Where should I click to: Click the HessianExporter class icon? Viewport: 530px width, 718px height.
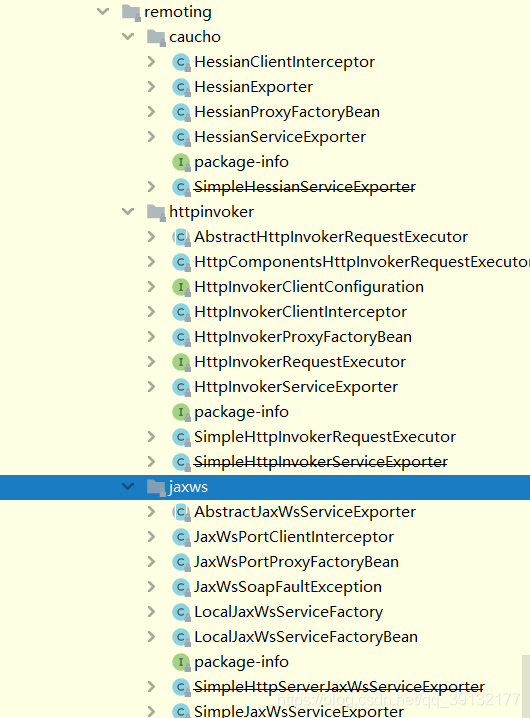(x=181, y=87)
